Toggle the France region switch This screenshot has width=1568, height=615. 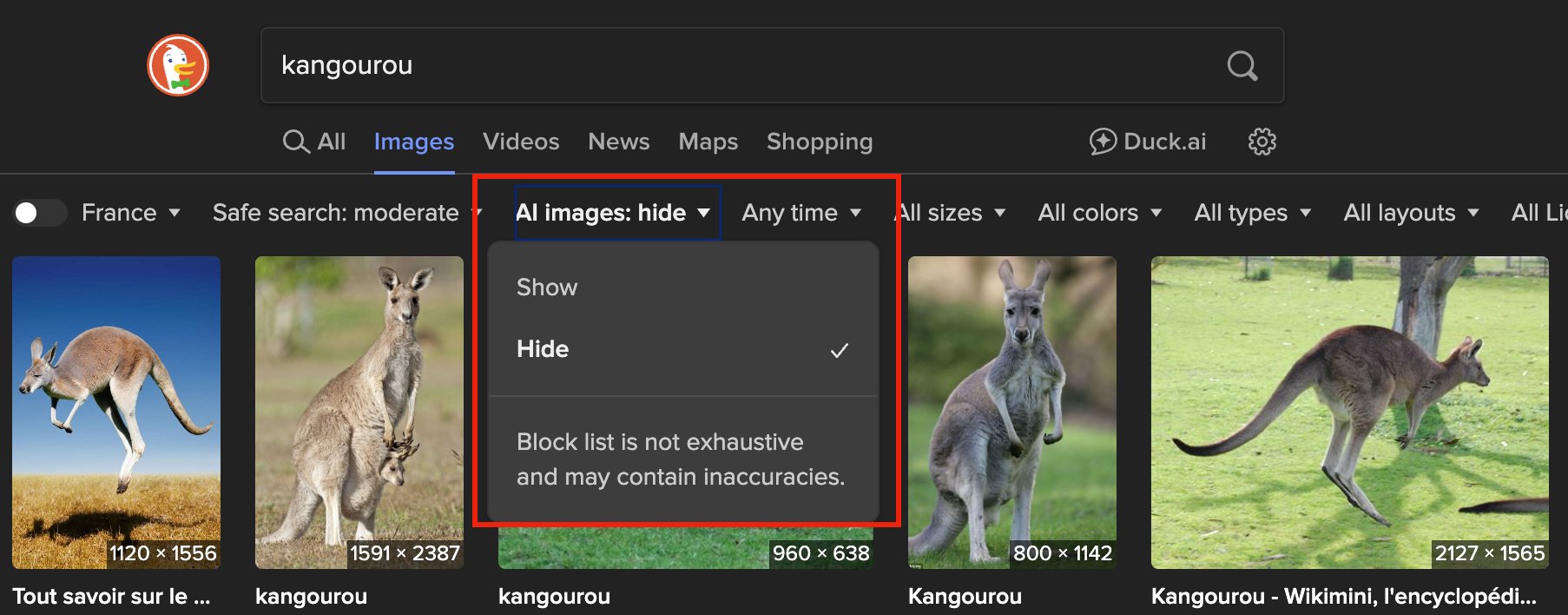39,213
